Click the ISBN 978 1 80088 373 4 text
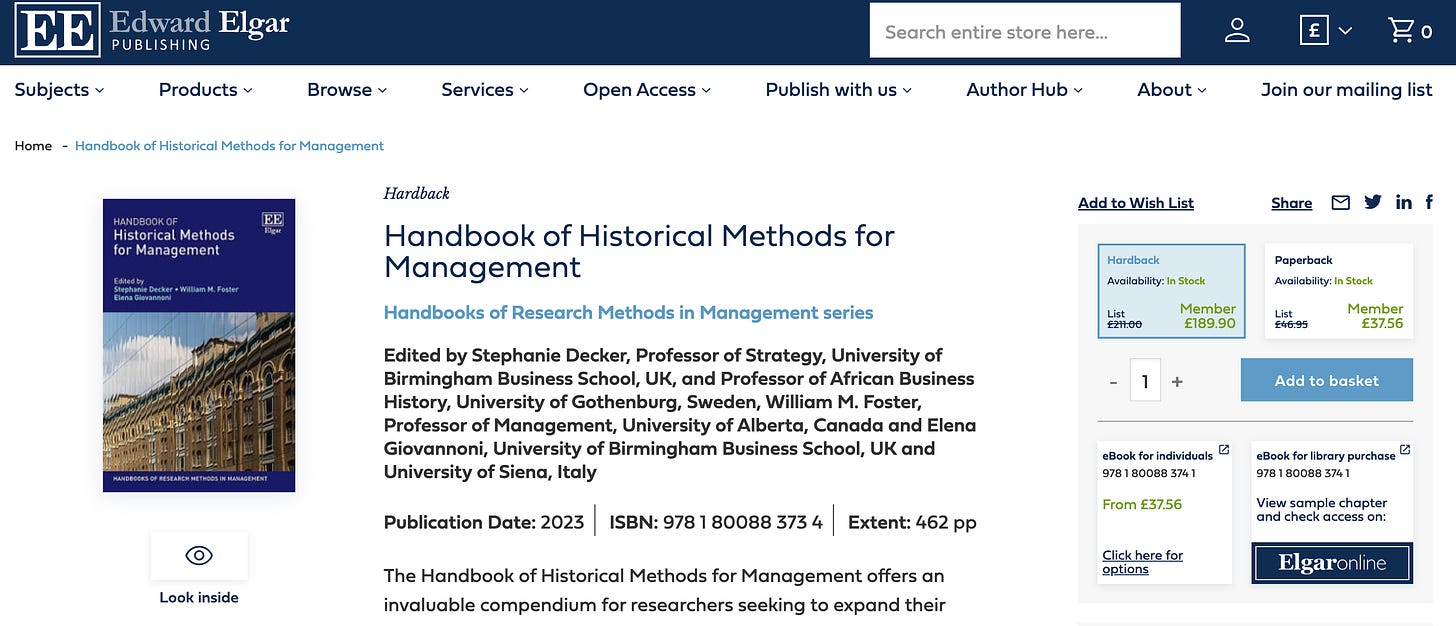This screenshot has width=1456, height=626. pos(716,522)
